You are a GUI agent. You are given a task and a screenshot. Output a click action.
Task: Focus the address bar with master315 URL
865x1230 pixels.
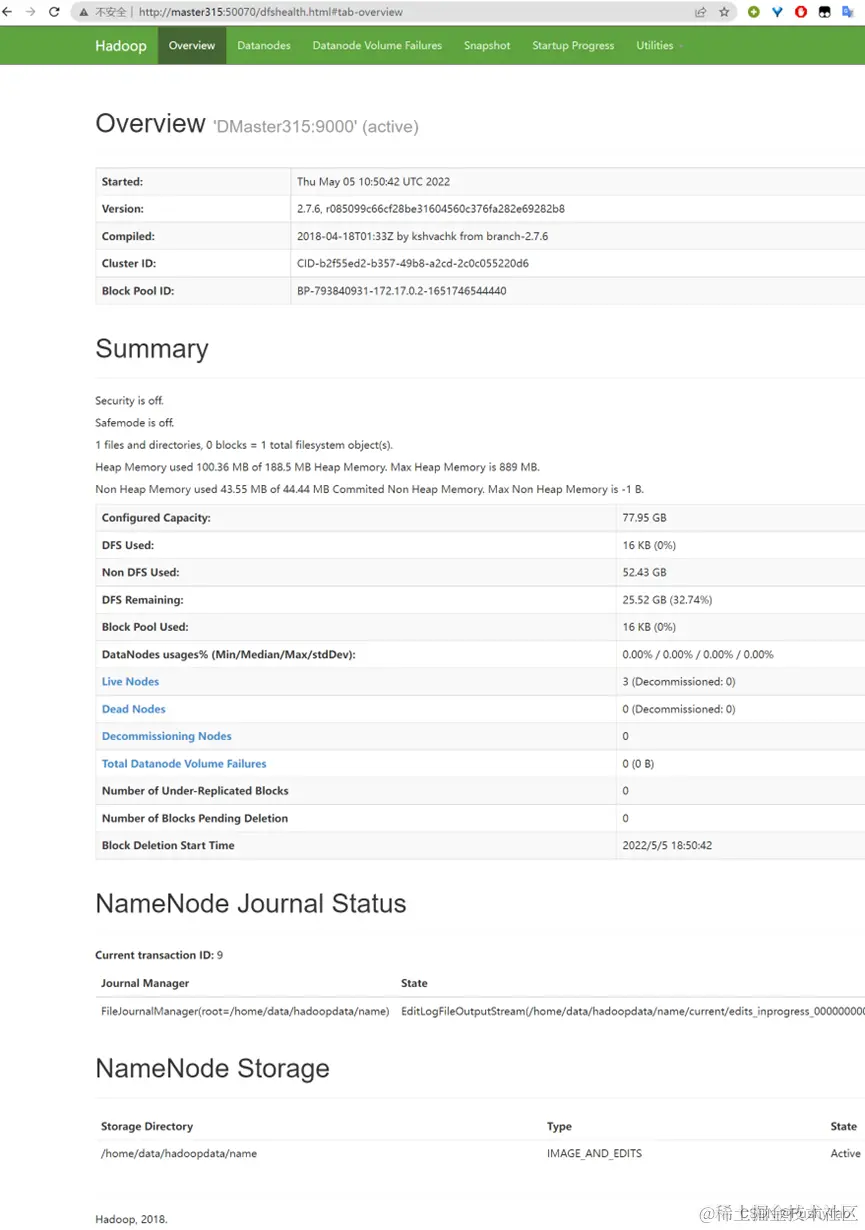[x=406, y=12]
